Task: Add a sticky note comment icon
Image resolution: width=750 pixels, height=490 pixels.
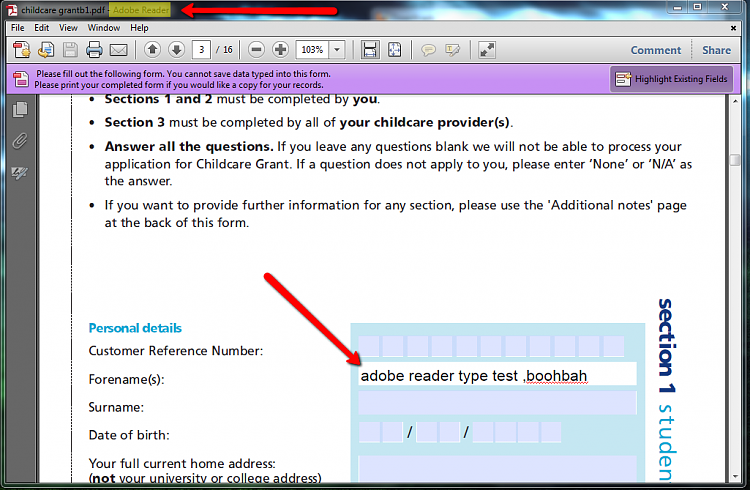Action: pyautogui.click(x=428, y=50)
